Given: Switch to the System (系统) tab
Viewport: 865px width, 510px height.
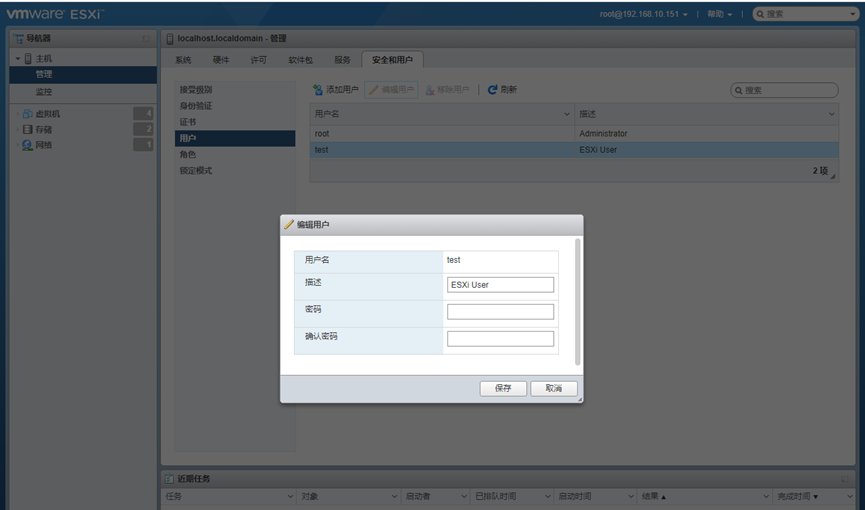Looking at the screenshot, I should [183, 60].
